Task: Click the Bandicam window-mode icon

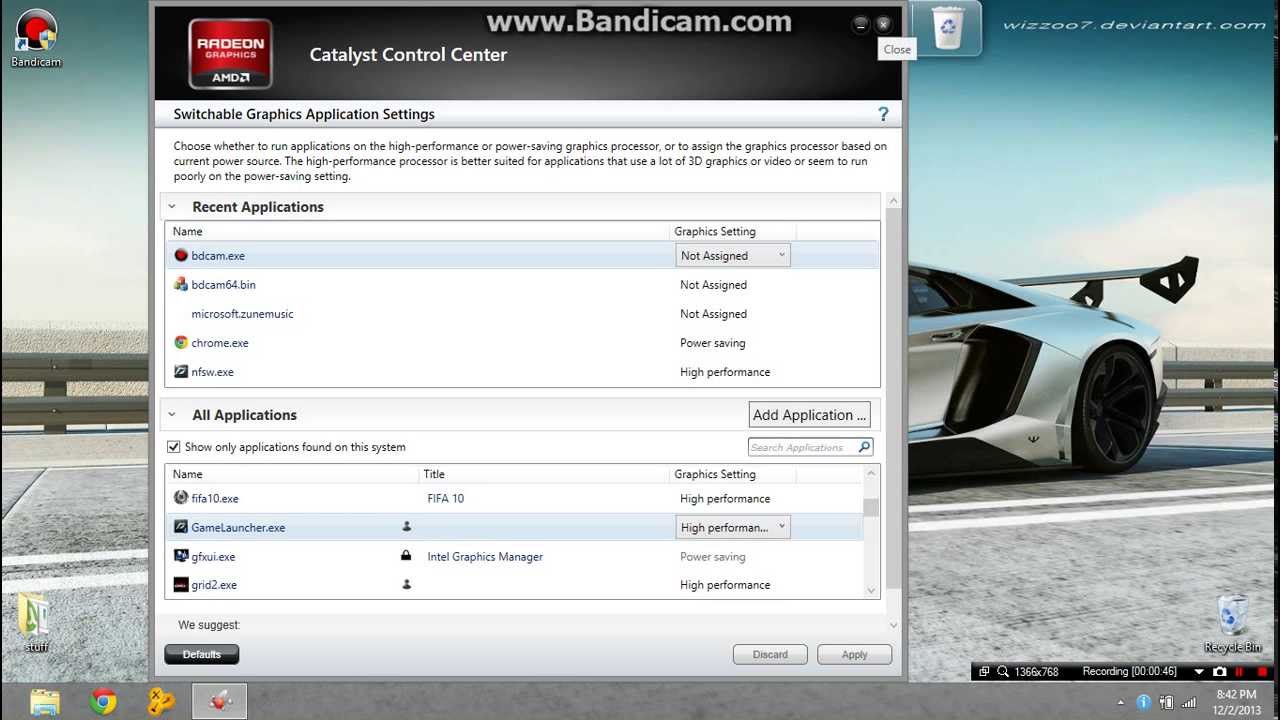Action: pyautogui.click(x=984, y=672)
